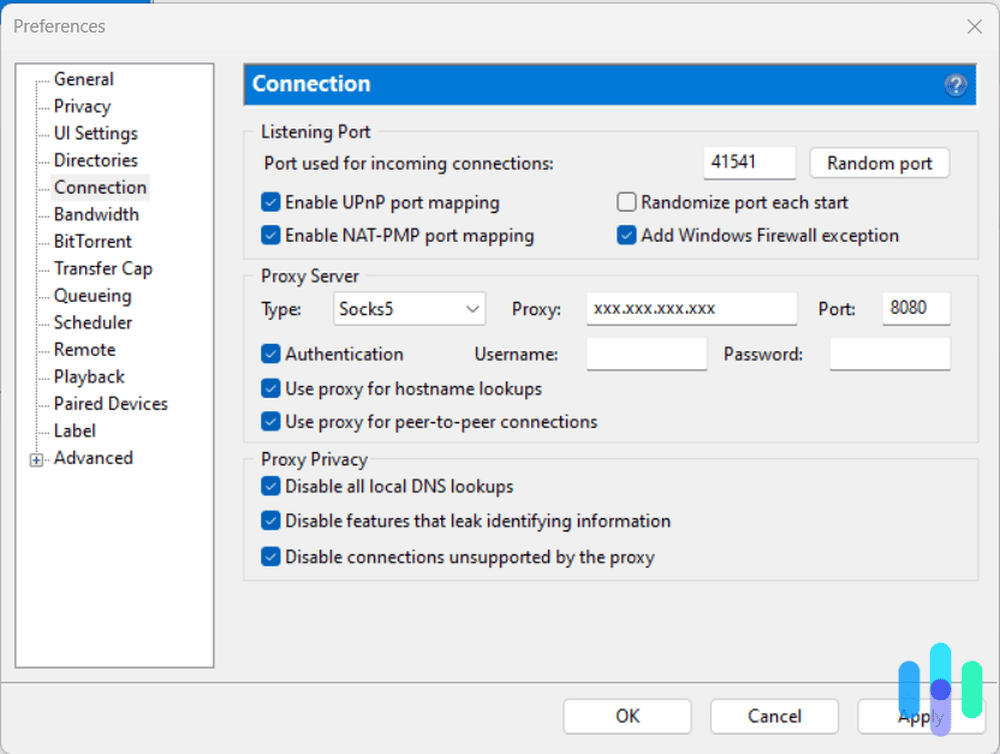Toggle the proxy Authentication checkbox
Screen dimensions: 1000x754
[270, 354]
